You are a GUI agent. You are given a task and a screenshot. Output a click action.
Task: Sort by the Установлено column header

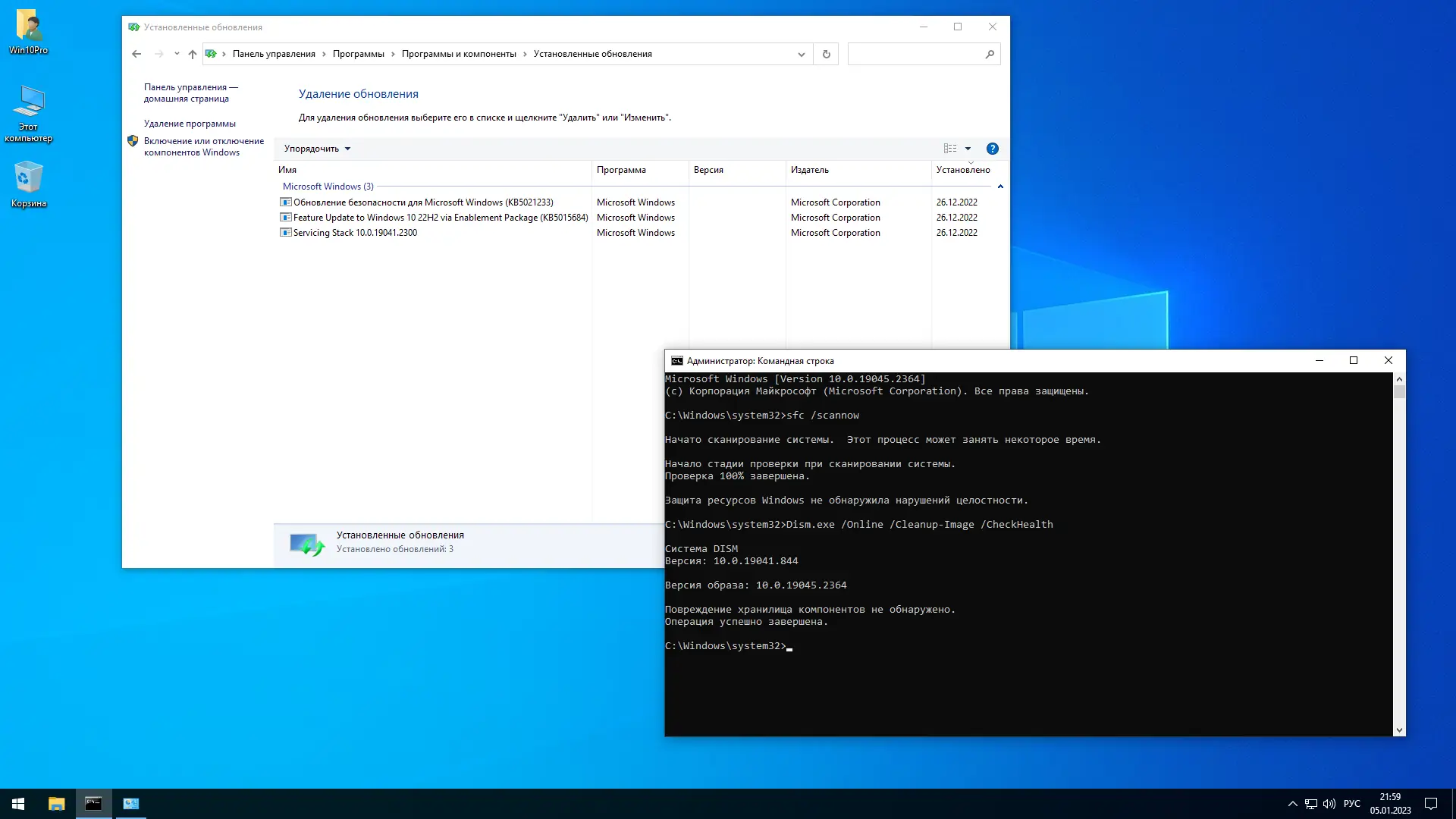click(962, 170)
